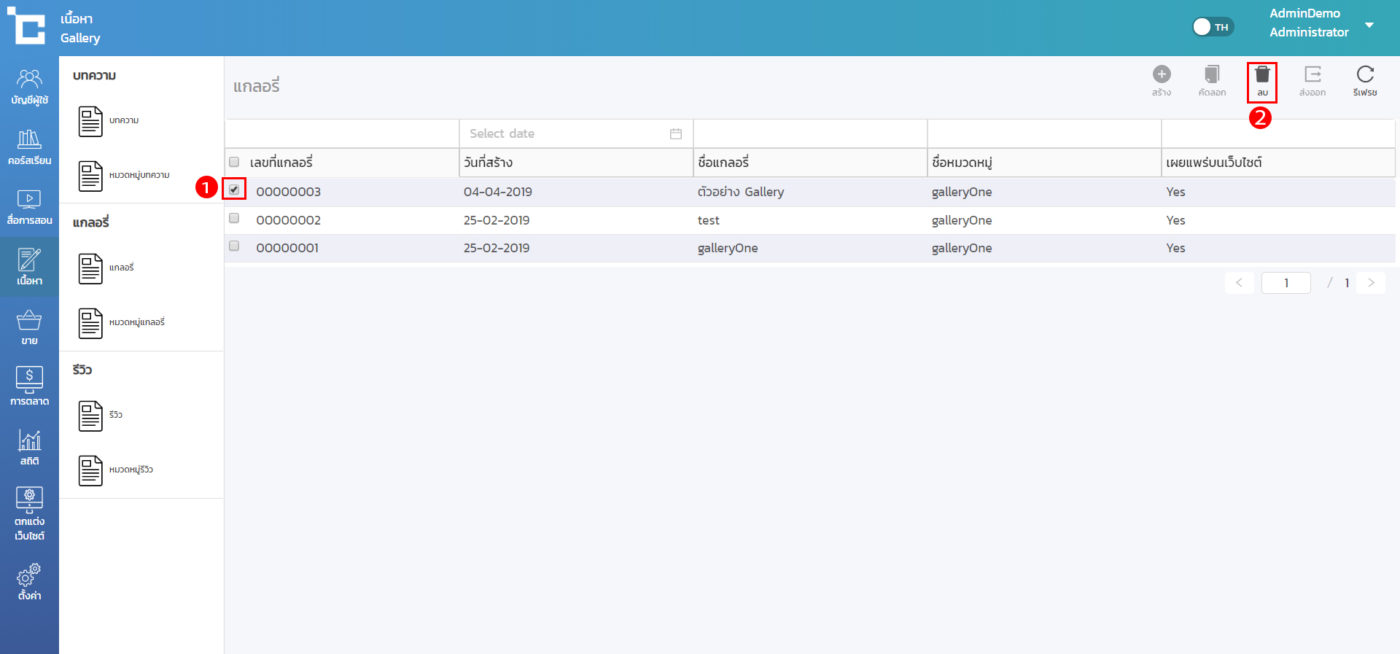Click the Create (สร้าง) plus icon
Viewport: 1400px width, 654px height.
click(x=1161, y=76)
